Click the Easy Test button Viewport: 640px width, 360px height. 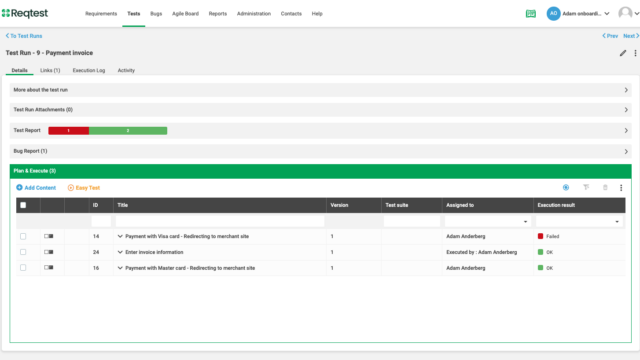coord(84,188)
